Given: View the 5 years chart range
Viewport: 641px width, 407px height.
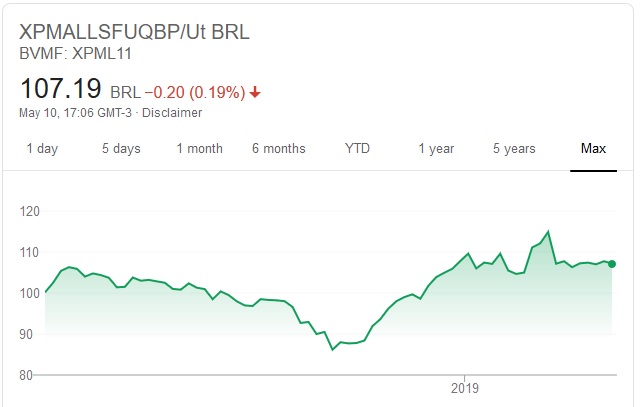Looking at the screenshot, I should pyautogui.click(x=514, y=149).
